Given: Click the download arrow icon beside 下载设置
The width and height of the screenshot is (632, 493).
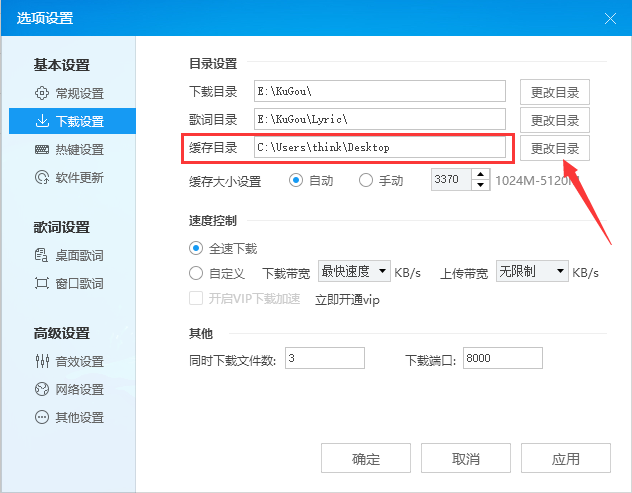Looking at the screenshot, I should coord(42,121).
